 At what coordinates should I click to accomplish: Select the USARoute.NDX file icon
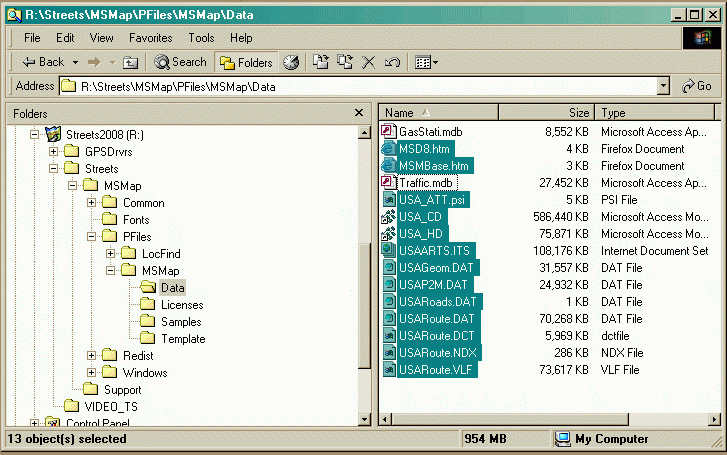pyautogui.click(x=388, y=352)
